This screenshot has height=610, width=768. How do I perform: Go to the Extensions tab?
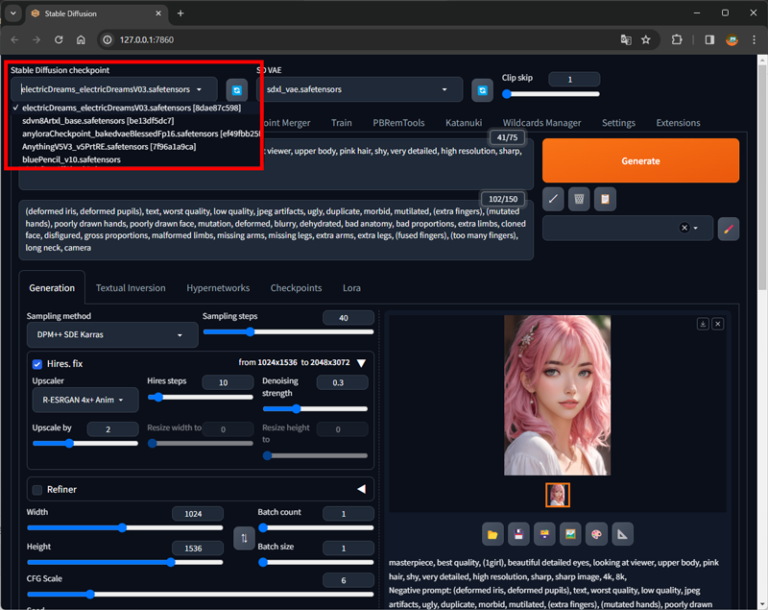(678, 123)
